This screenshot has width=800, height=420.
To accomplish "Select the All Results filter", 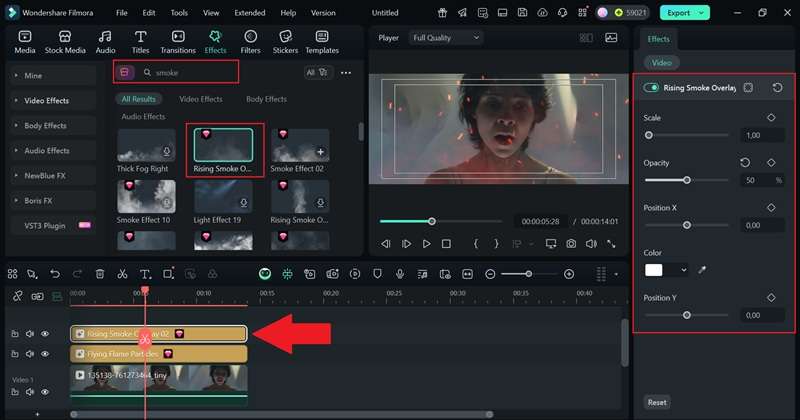I will tap(138, 99).
